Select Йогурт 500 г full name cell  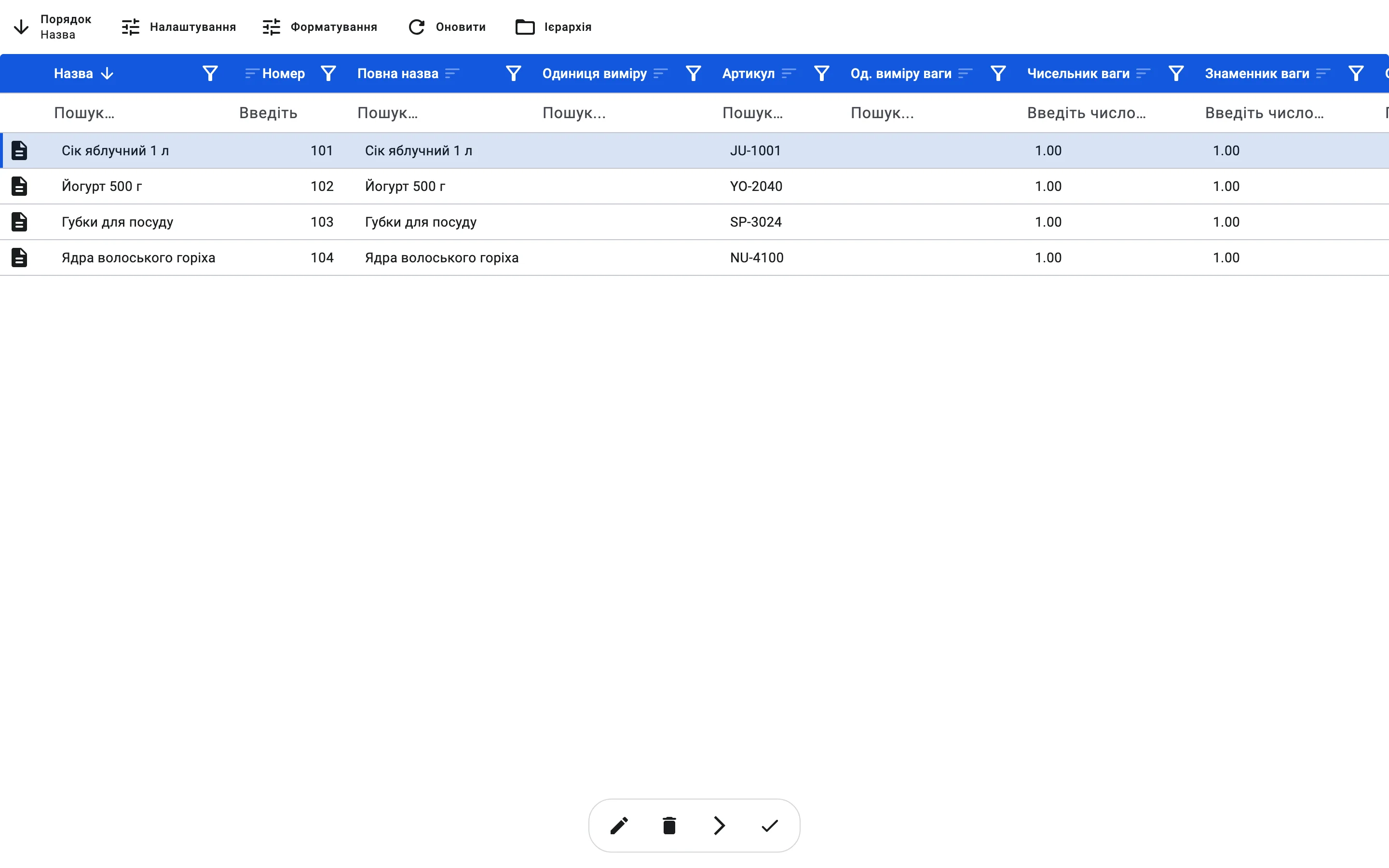pyautogui.click(x=405, y=186)
